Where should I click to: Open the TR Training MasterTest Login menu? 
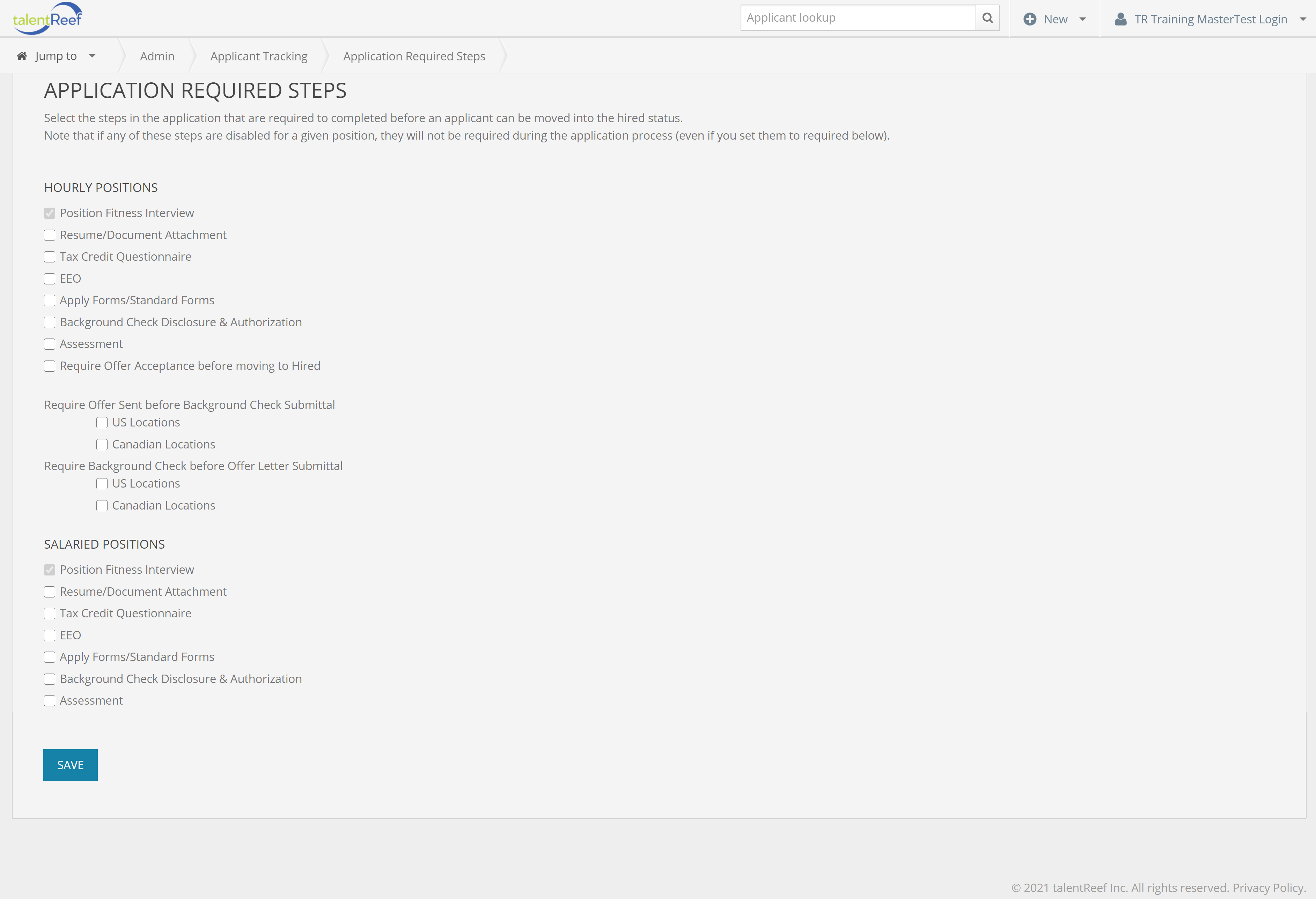[x=1211, y=19]
